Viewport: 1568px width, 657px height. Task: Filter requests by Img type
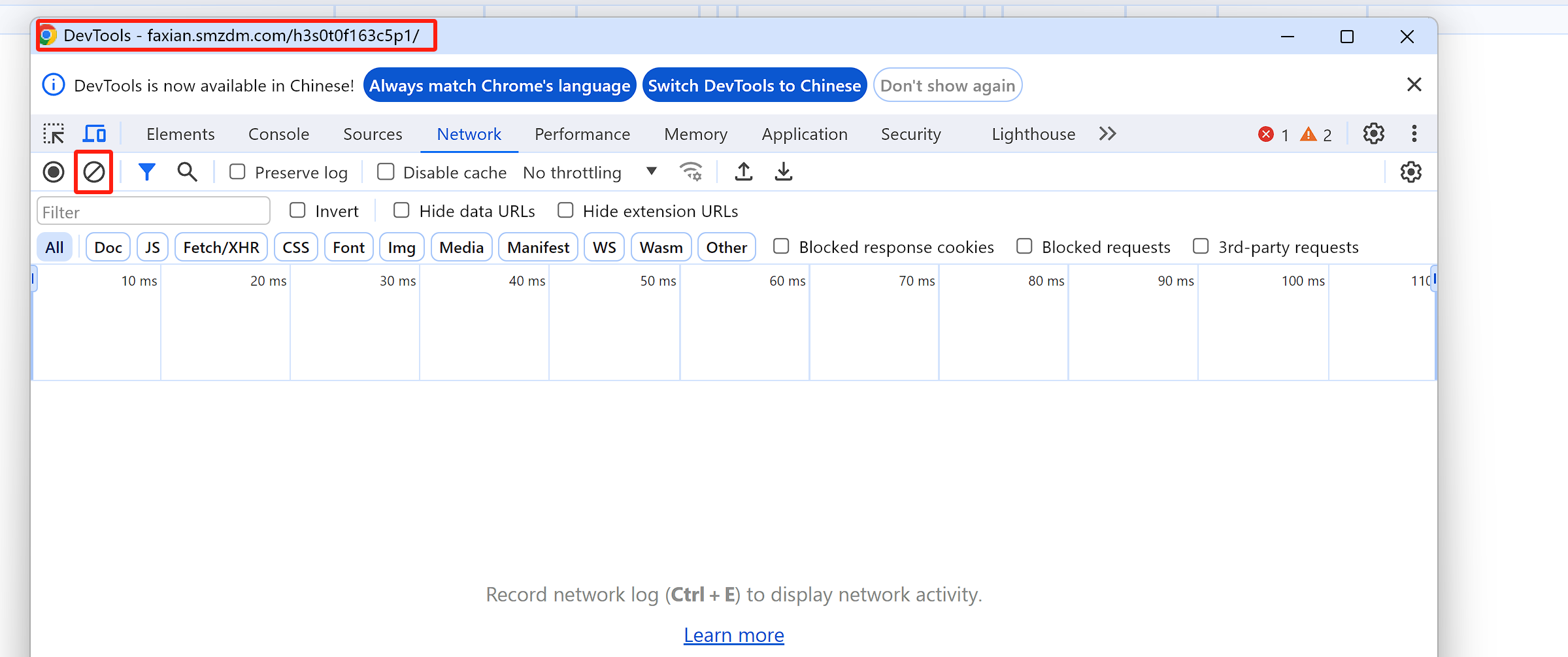click(x=401, y=247)
